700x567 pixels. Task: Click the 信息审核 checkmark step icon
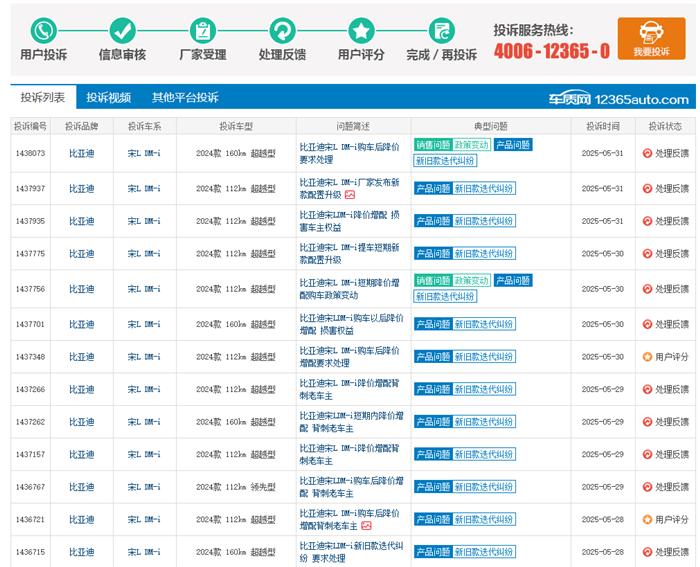(x=123, y=30)
